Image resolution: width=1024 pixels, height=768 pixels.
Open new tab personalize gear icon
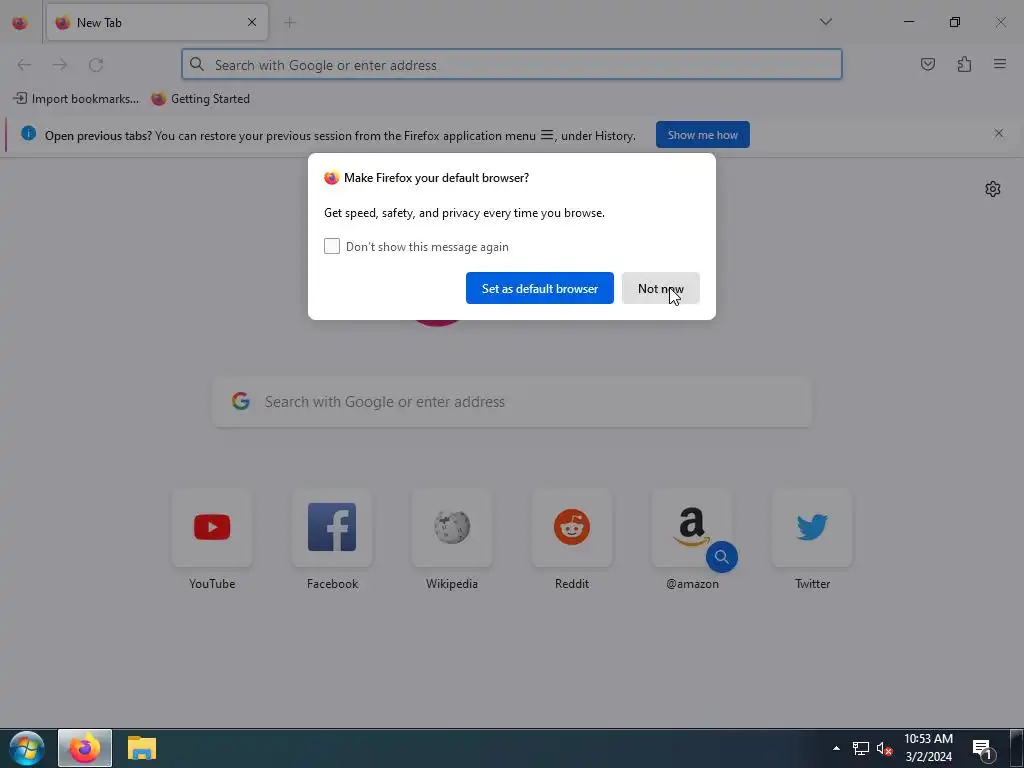(x=993, y=189)
